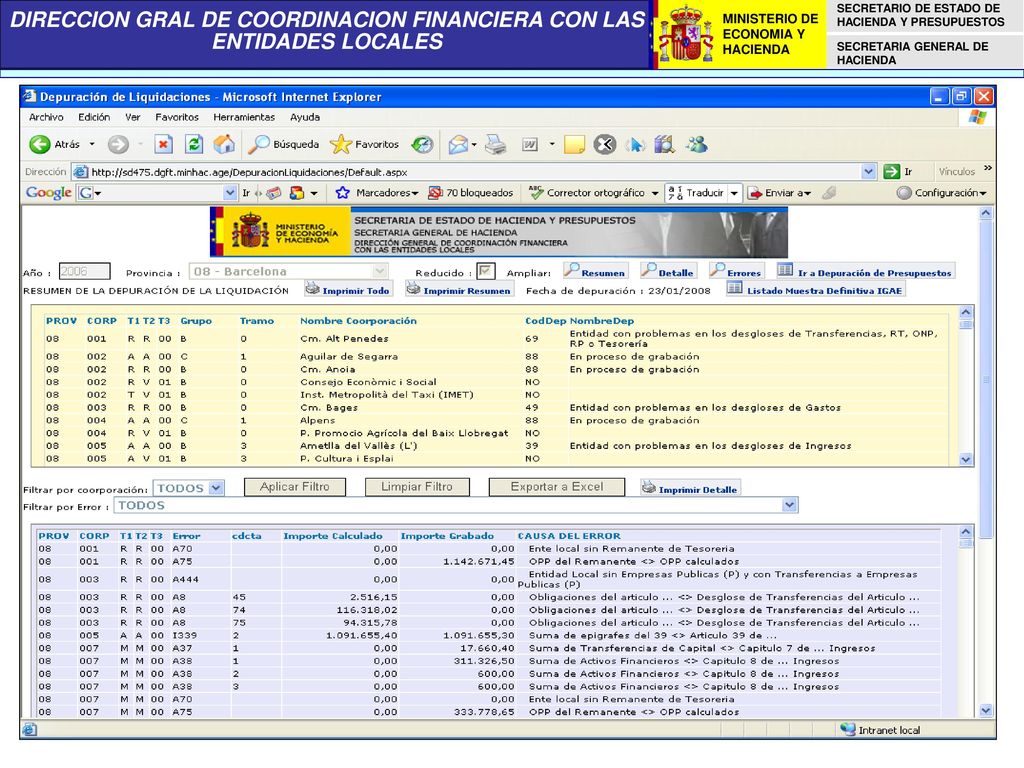Open the Herramientas menu
This screenshot has height=768, width=1024.
pos(244,118)
